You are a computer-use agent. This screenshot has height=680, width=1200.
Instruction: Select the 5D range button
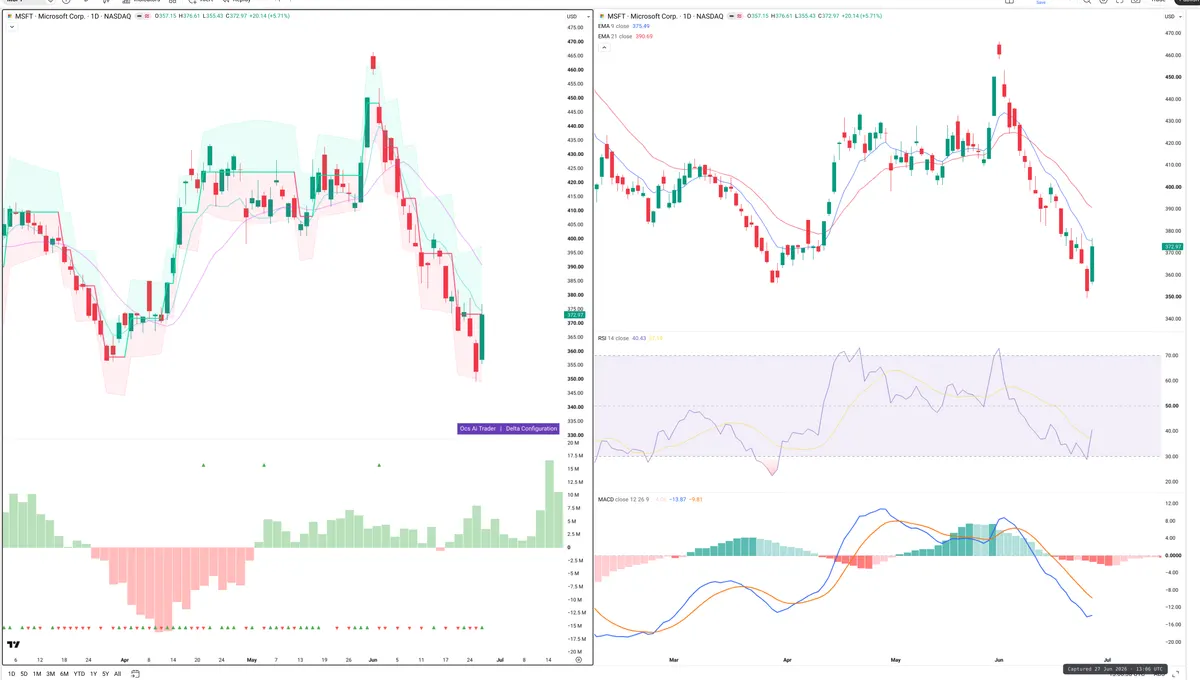pyautogui.click(x=24, y=674)
